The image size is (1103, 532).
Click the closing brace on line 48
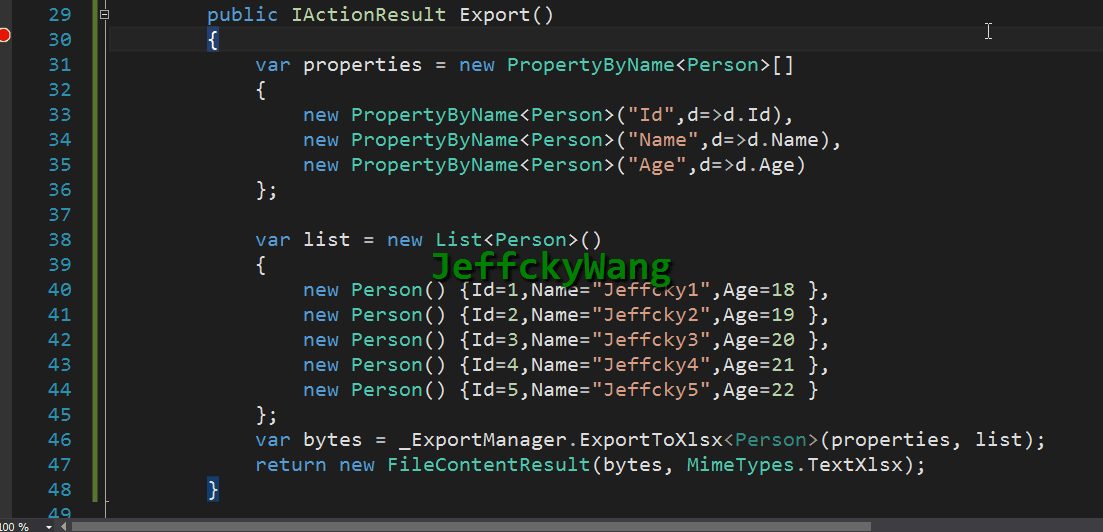pos(213,490)
